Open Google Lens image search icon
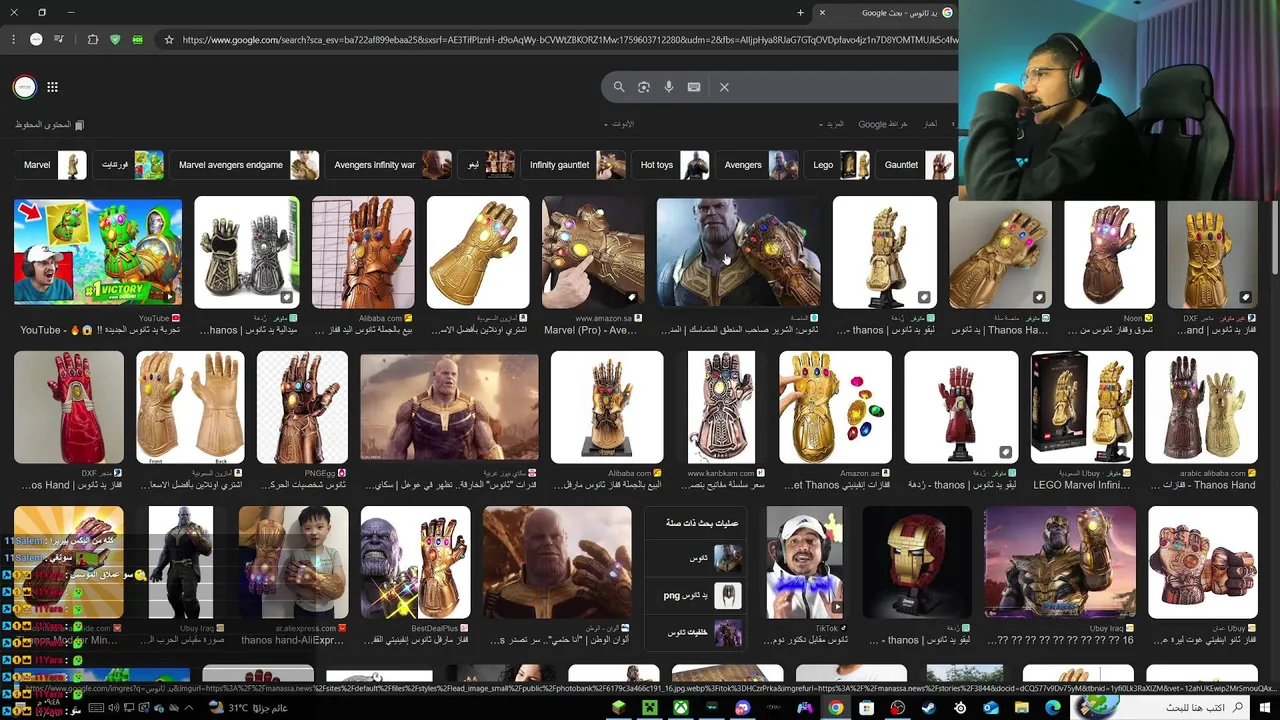The image size is (1280, 720). 644,87
